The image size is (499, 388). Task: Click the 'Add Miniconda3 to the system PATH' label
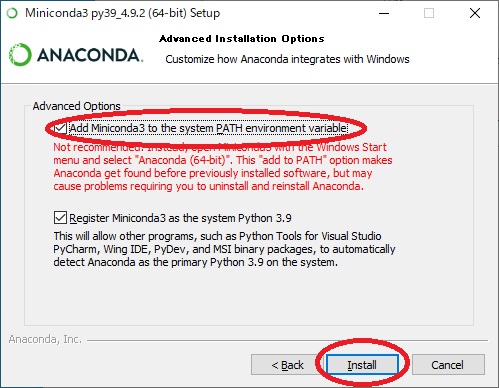[208, 128]
